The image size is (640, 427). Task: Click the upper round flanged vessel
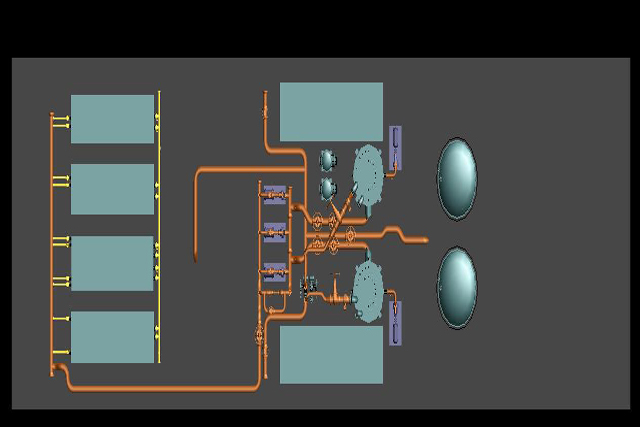point(369,172)
